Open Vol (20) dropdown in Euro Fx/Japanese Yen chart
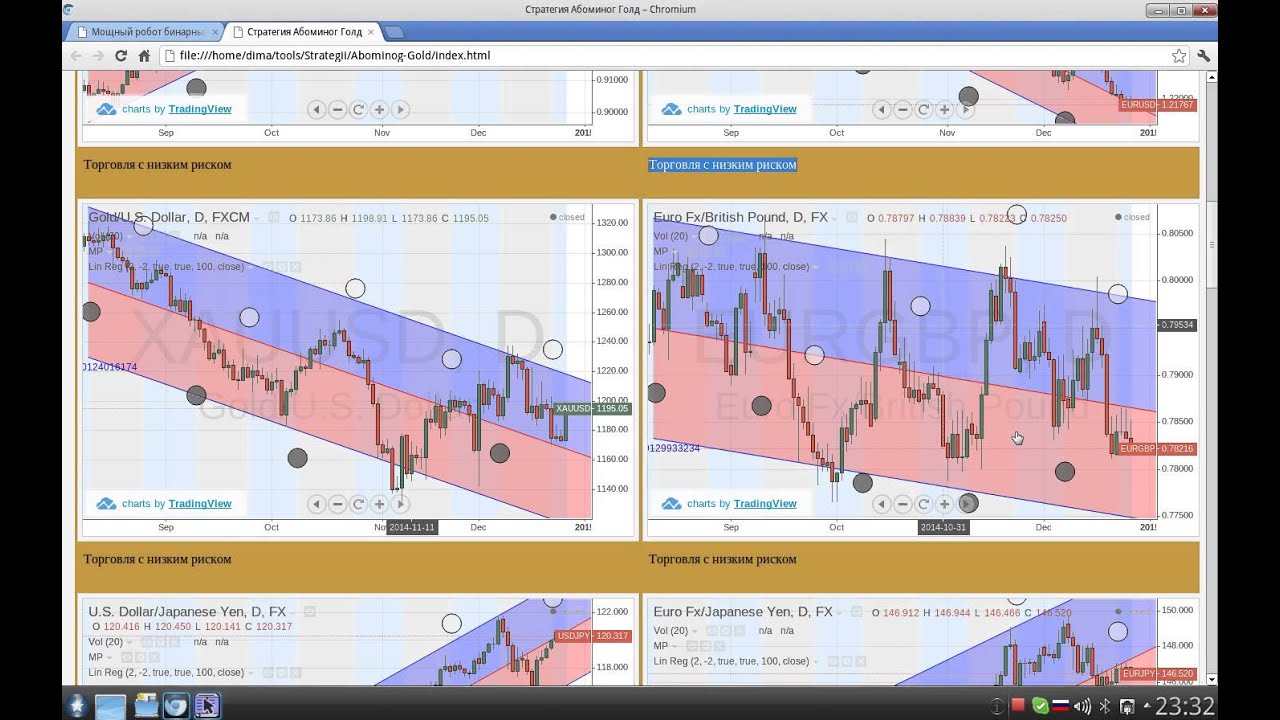Screen dimensions: 1280x720 coord(695,632)
